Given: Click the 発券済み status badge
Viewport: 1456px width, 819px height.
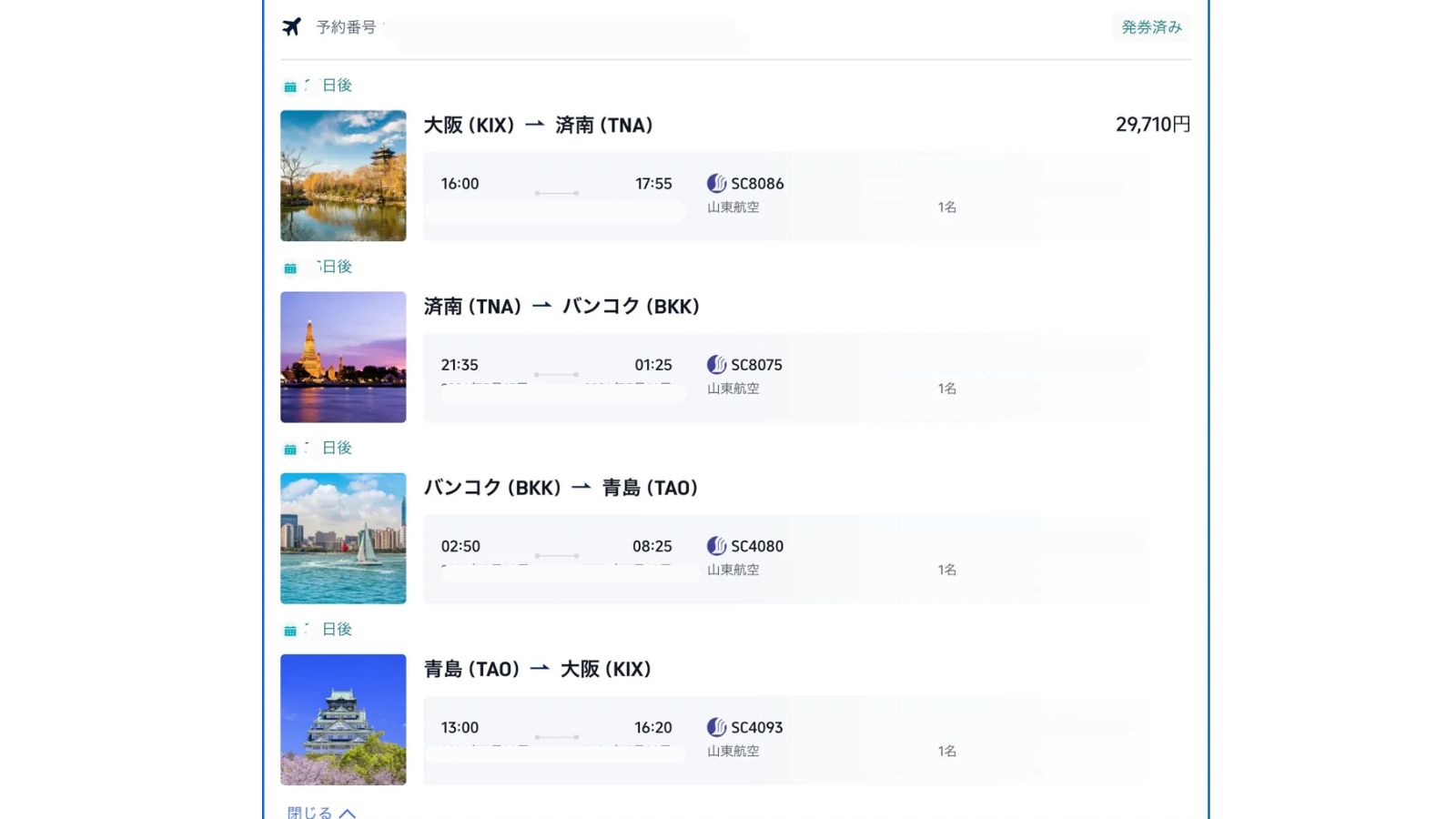Looking at the screenshot, I should (x=1151, y=27).
